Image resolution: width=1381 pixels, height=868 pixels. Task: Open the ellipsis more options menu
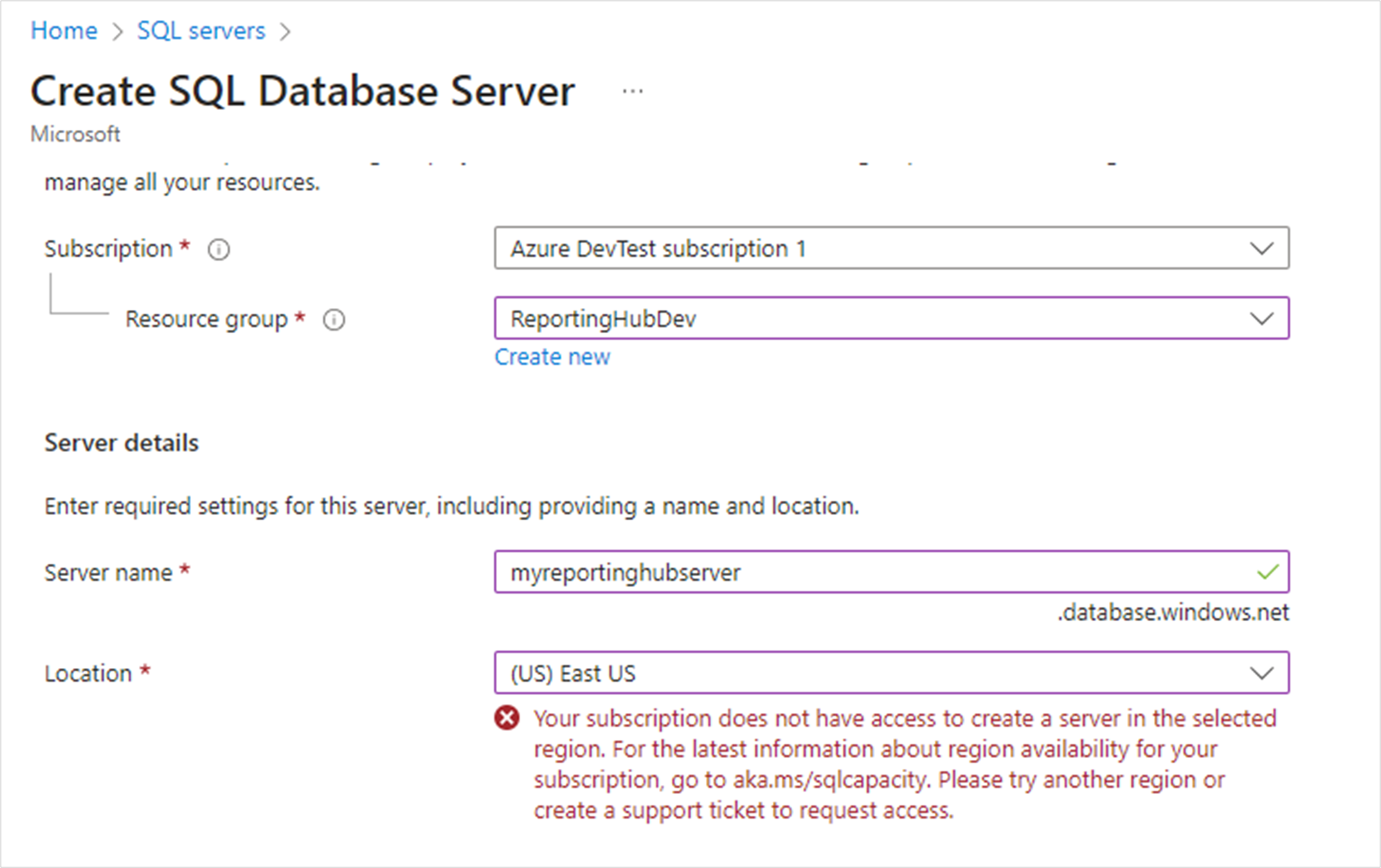[633, 91]
